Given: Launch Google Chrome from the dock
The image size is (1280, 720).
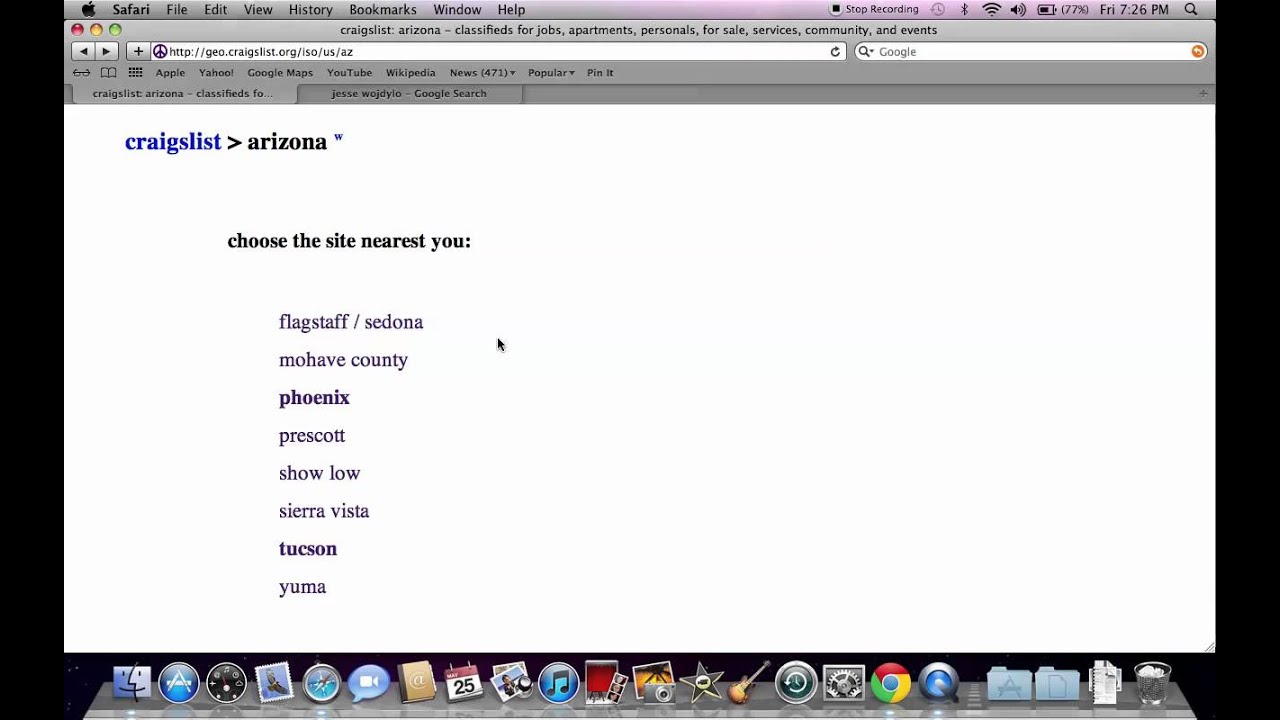Looking at the screenshot, I should pyautogui.click(x=891, y=683).
